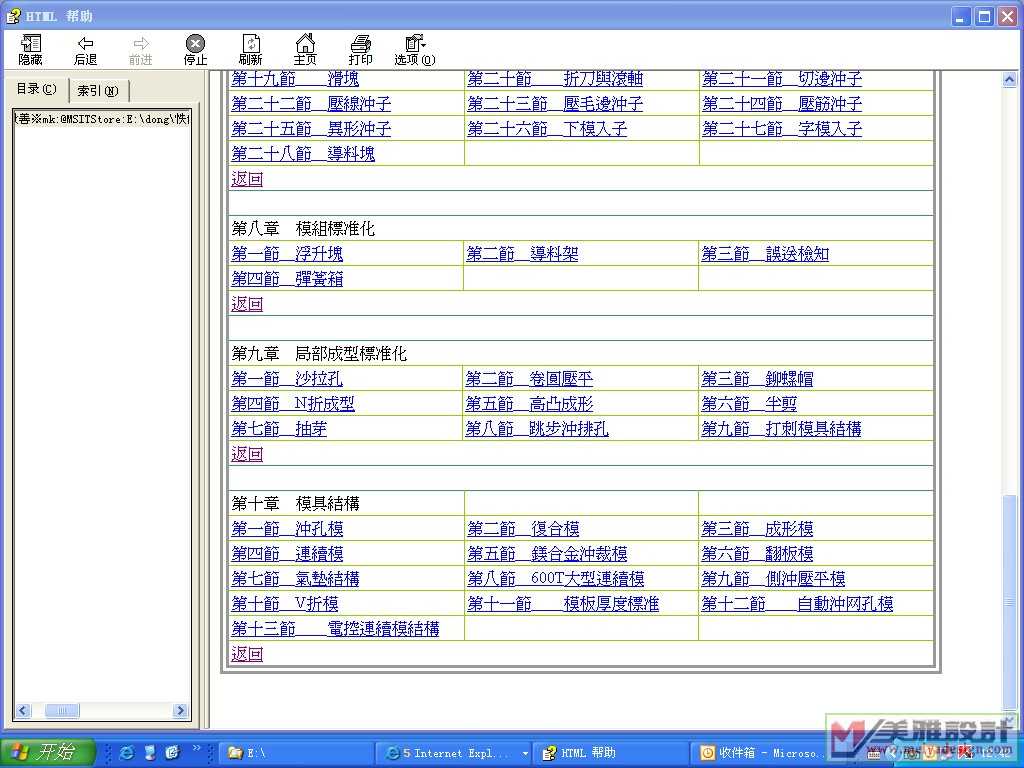Open link 第一節 浮升塊
The width and height of the screenshot is (1024, 768).
tap(287, 254)
